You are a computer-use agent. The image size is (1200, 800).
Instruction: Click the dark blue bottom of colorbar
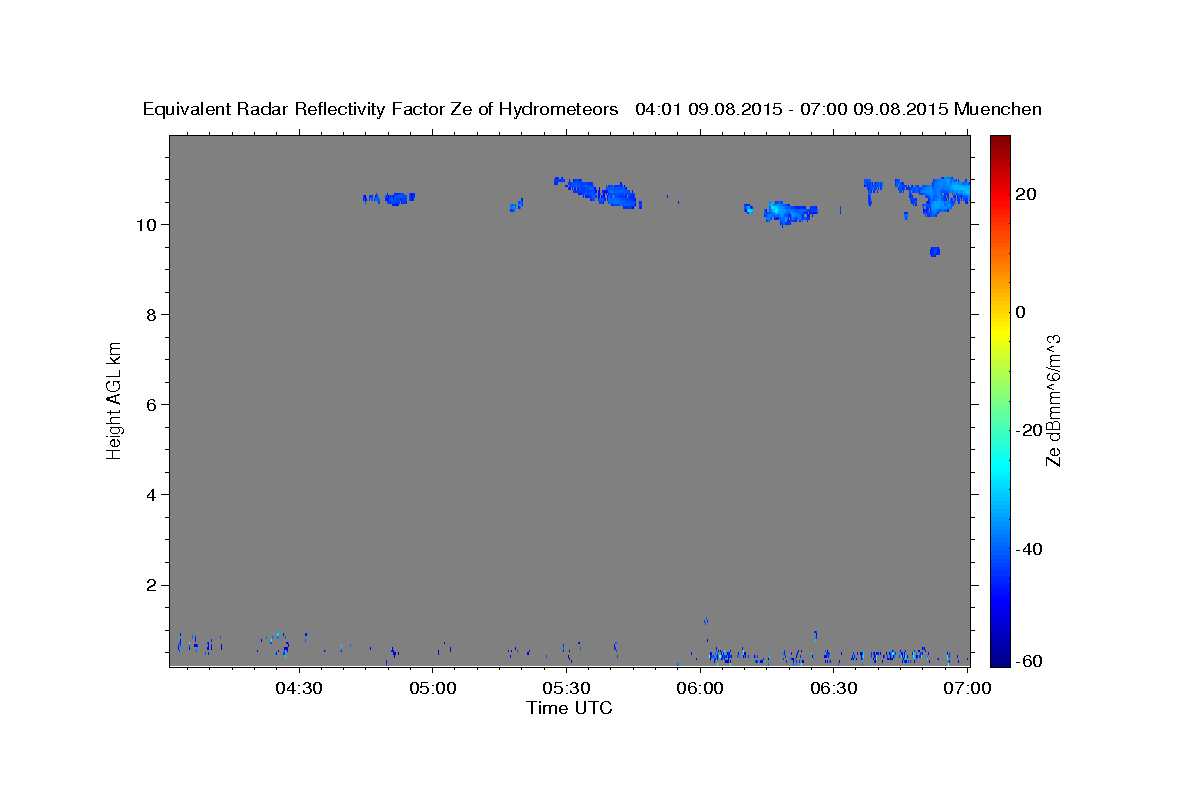pyautogui.click(x=998, y=658)
